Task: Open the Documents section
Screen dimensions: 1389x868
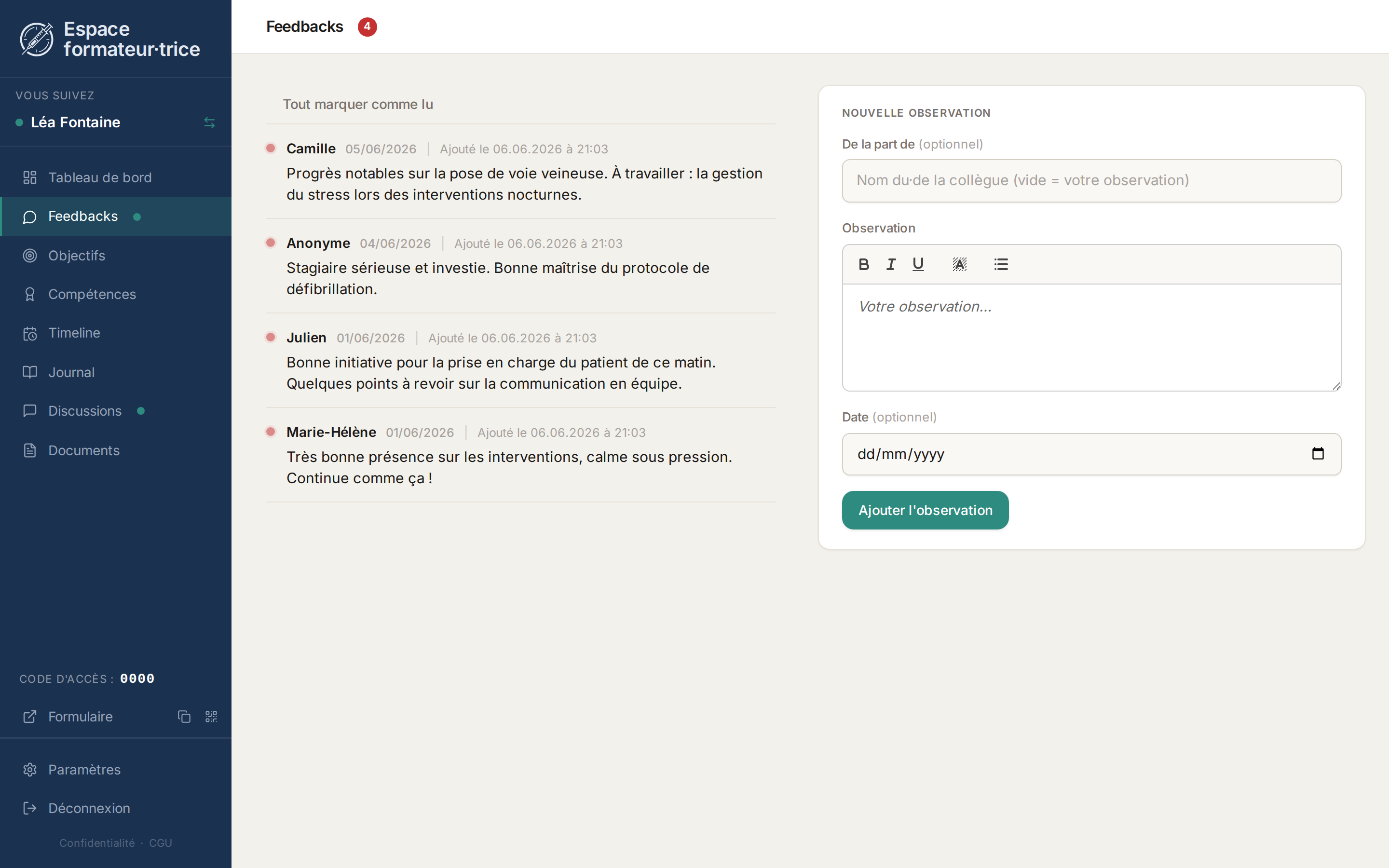Action: coord(115,450)
